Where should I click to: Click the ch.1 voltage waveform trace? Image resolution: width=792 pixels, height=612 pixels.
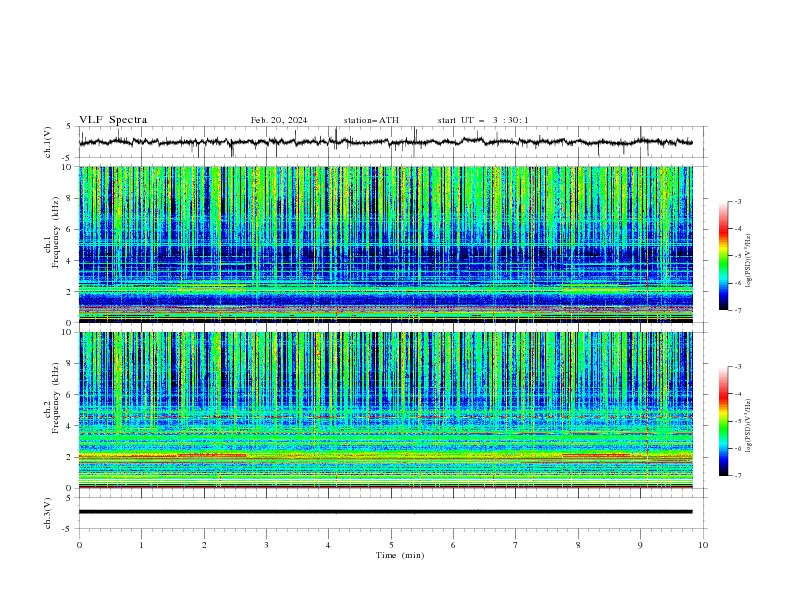click(x=385, y=142)
